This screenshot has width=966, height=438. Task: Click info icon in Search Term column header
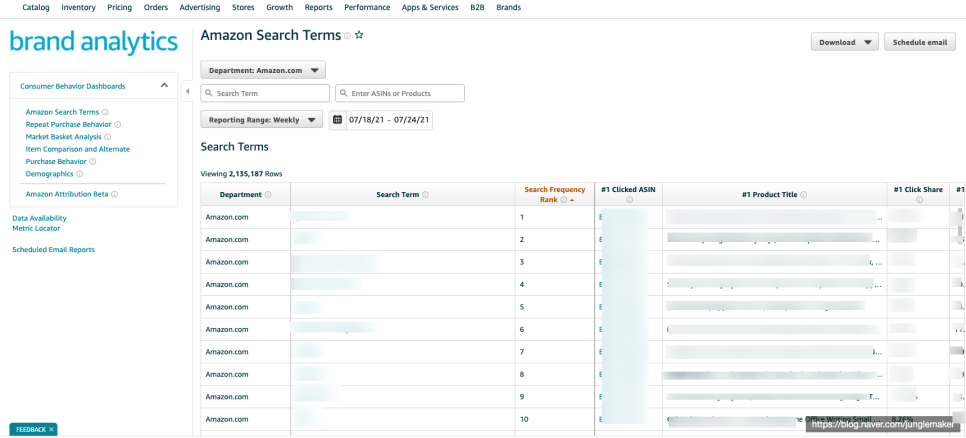pyautogui.click(x=426, y=195)
